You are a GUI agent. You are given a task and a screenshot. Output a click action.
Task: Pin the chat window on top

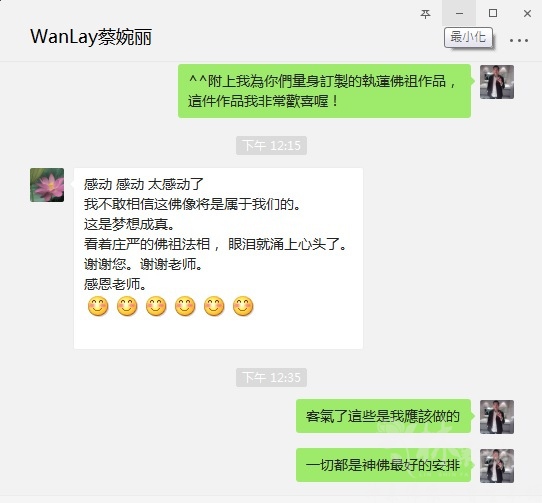pos(425,13)
